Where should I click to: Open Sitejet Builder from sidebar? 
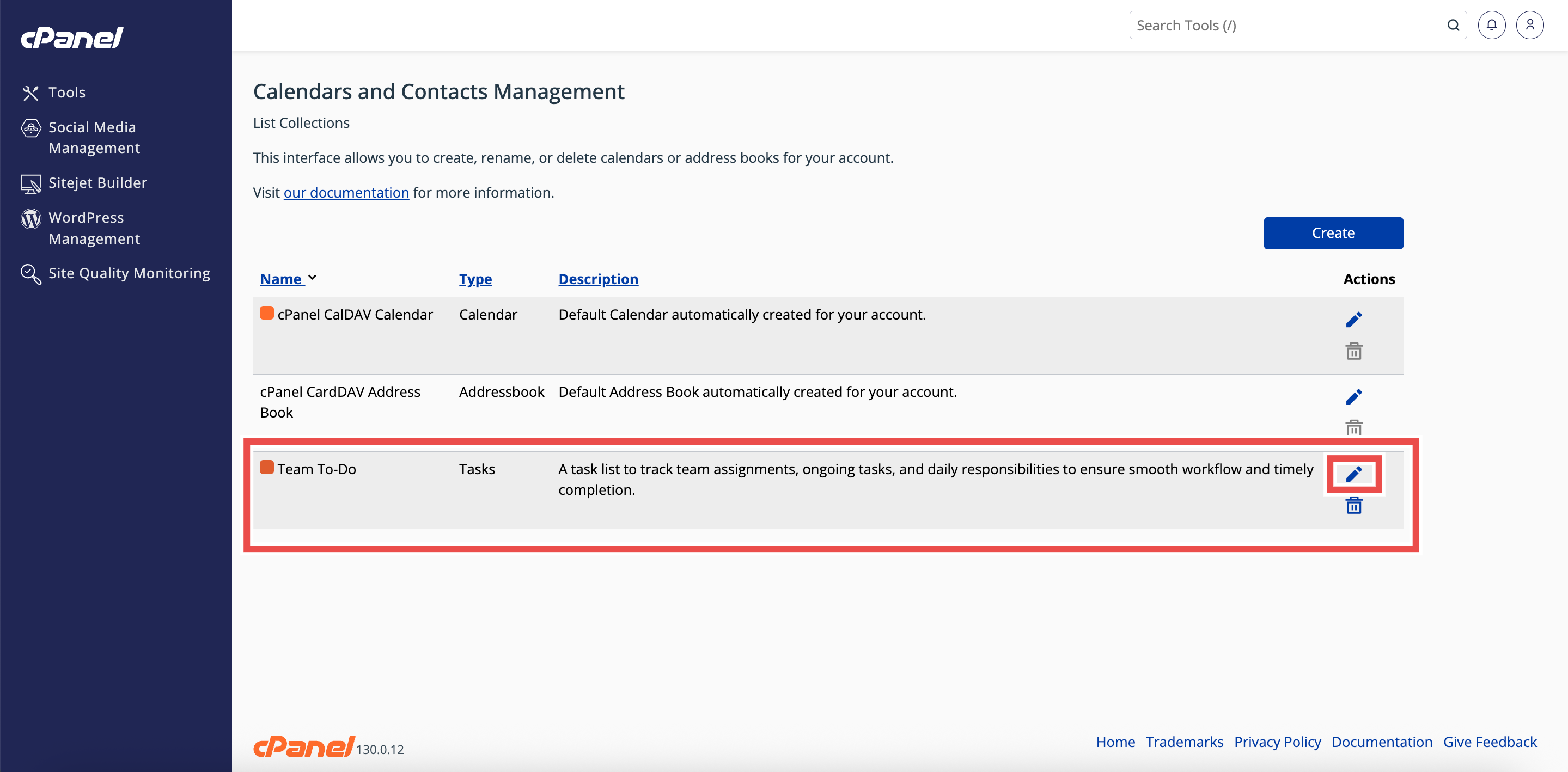97,182
